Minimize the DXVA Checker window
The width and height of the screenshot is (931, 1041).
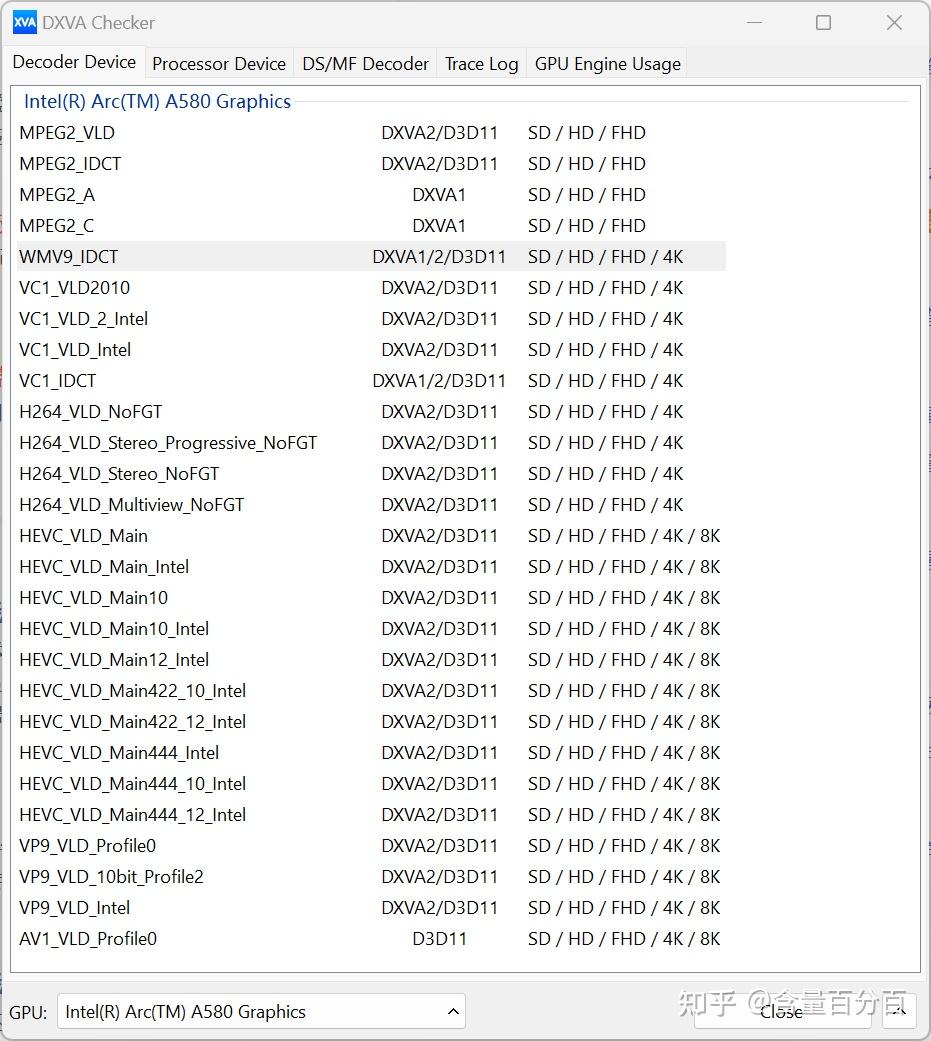point(754,23)
